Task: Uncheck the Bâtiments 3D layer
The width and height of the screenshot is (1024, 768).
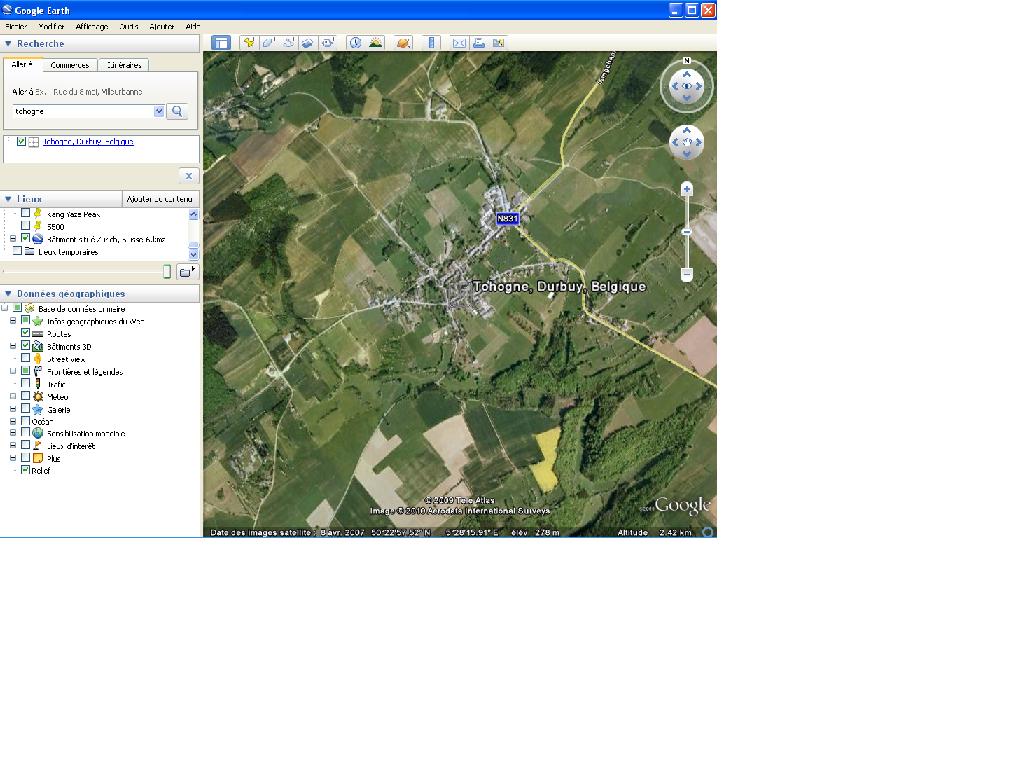Action: coord(25,345)
